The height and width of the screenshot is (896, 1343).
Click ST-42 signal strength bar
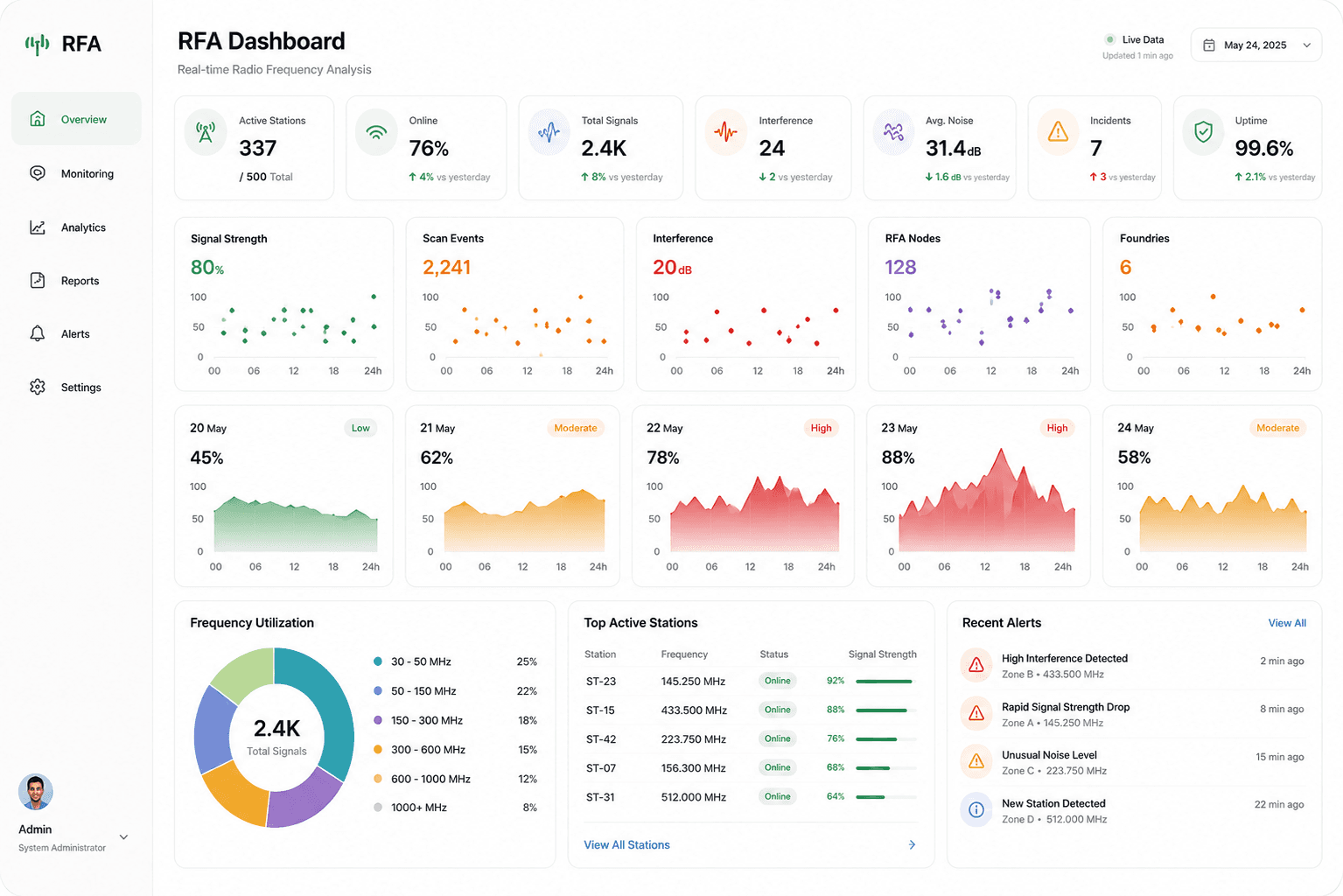coord(885,739)
